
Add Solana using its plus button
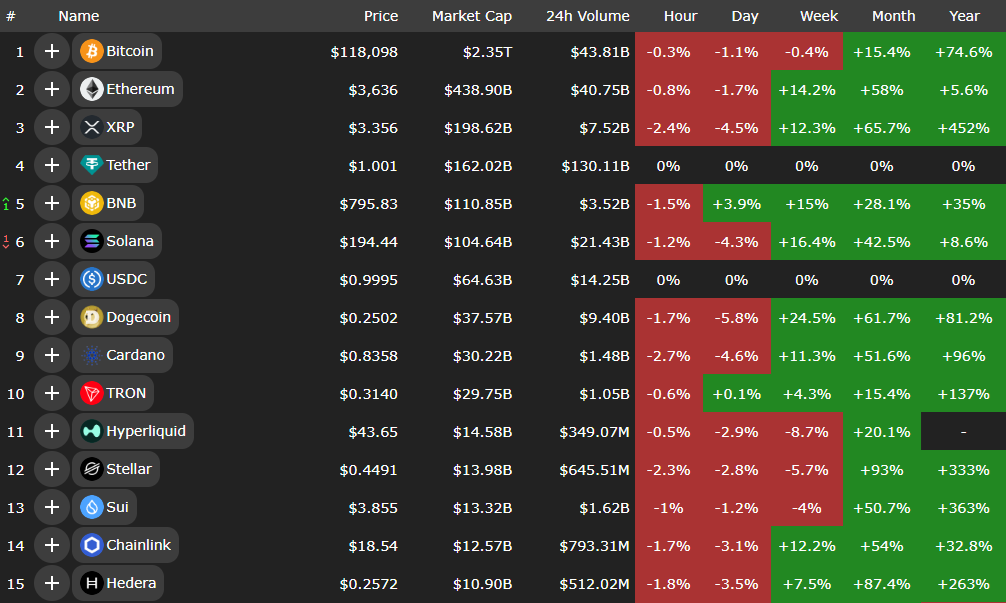pyautogui.click(x=51, y=241)
